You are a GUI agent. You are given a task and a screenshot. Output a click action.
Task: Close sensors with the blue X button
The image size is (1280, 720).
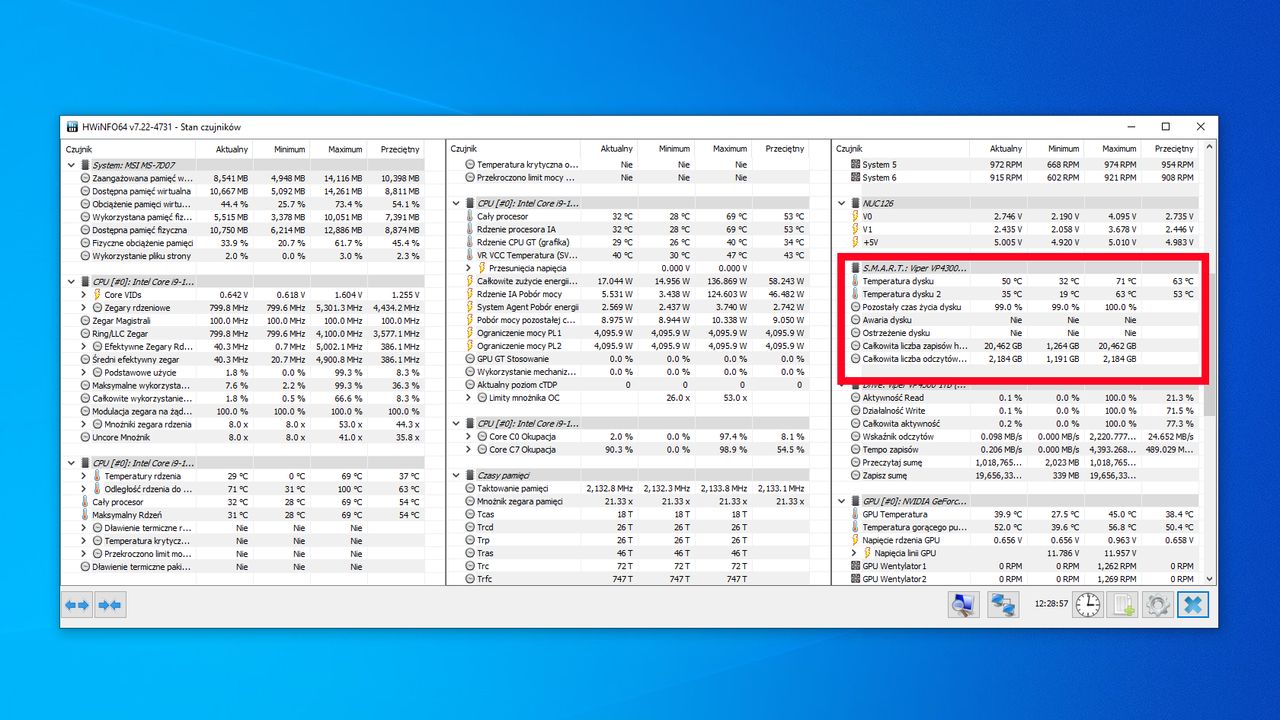pyautogui.click(x=1192, y=605)
